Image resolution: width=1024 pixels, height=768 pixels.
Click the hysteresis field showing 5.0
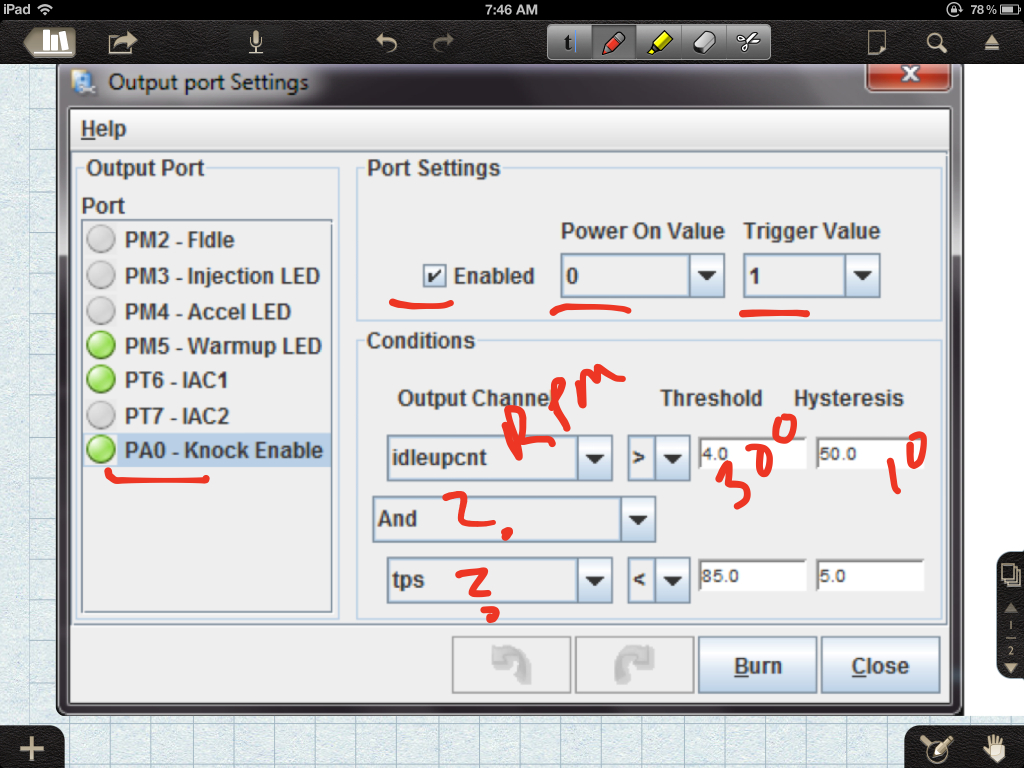coord(870,575)
